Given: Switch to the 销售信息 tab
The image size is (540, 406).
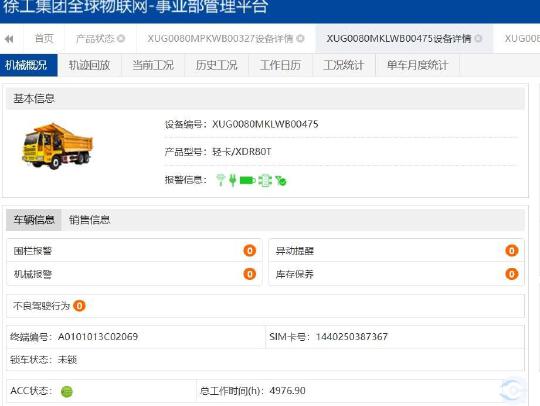Looking at the screenshot, I should pos(90,220).
